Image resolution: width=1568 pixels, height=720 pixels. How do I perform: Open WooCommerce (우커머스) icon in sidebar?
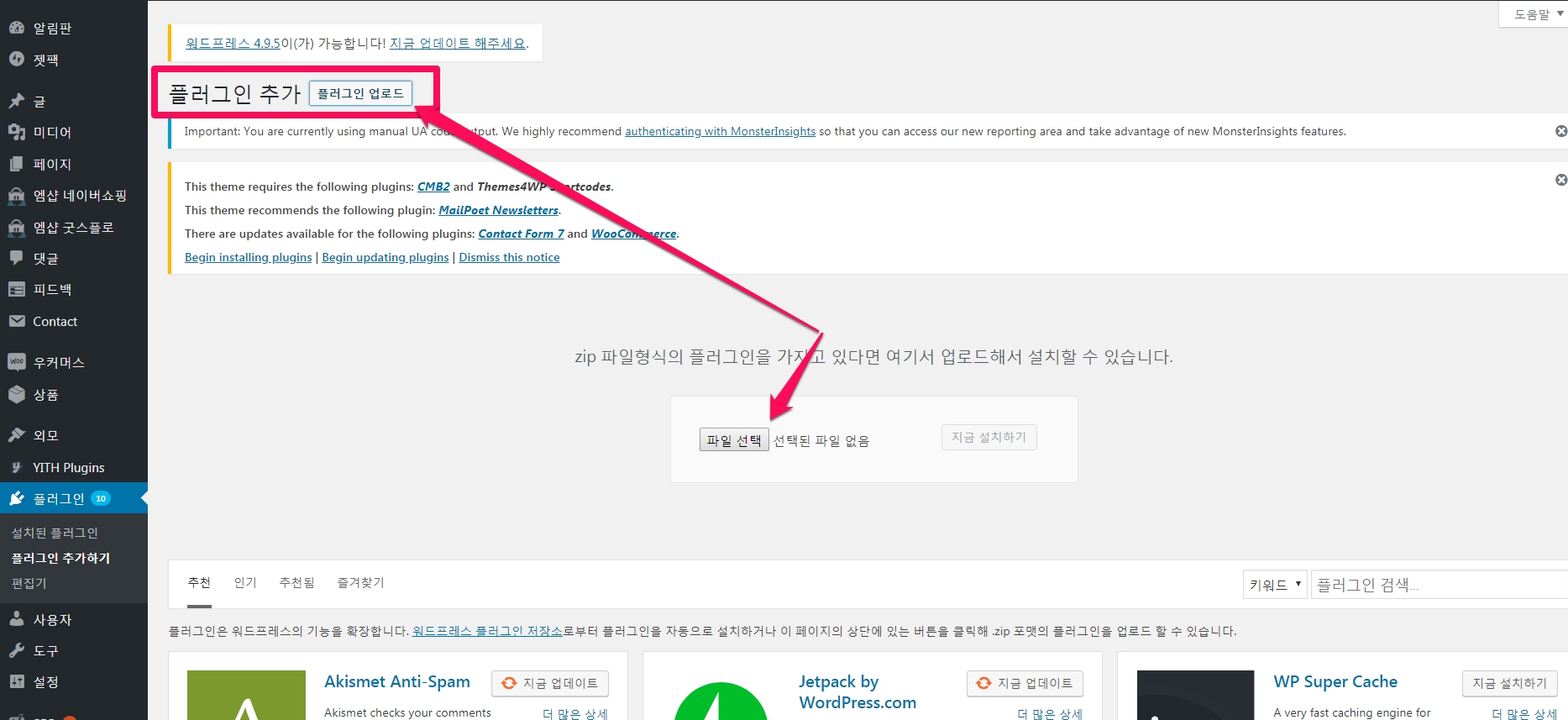17,362
